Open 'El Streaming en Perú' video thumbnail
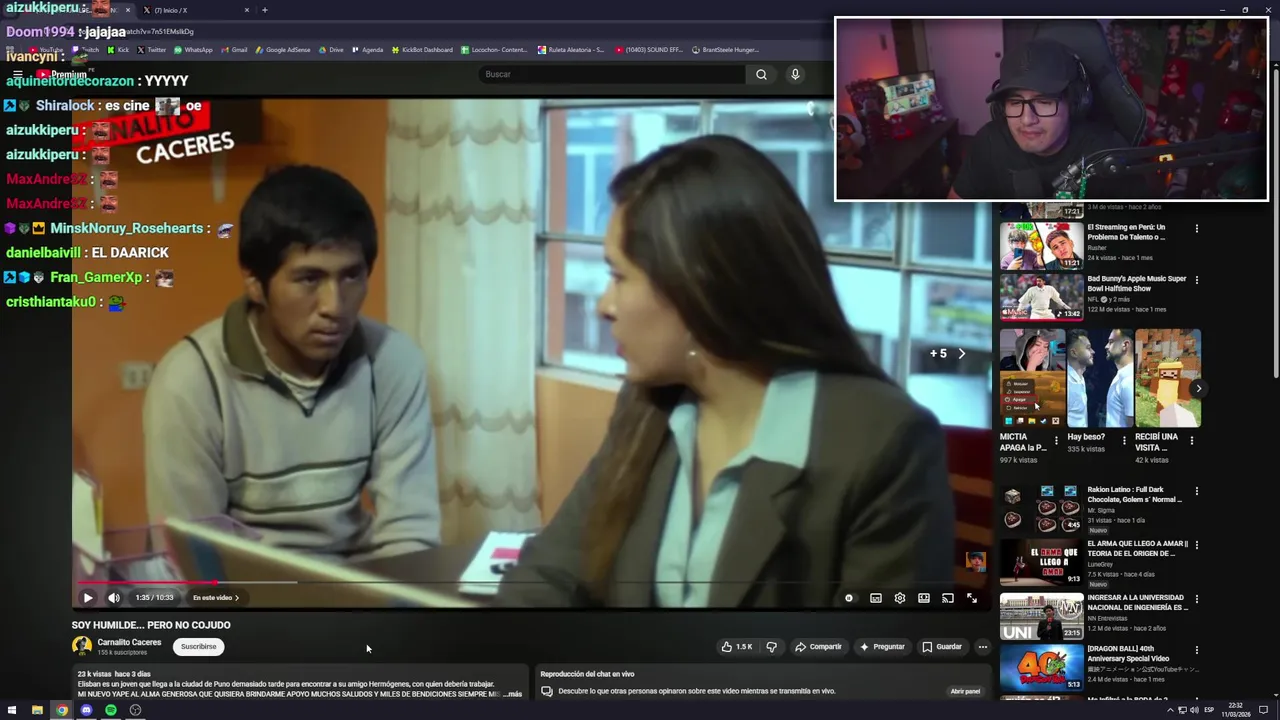 click(1041, 246)
